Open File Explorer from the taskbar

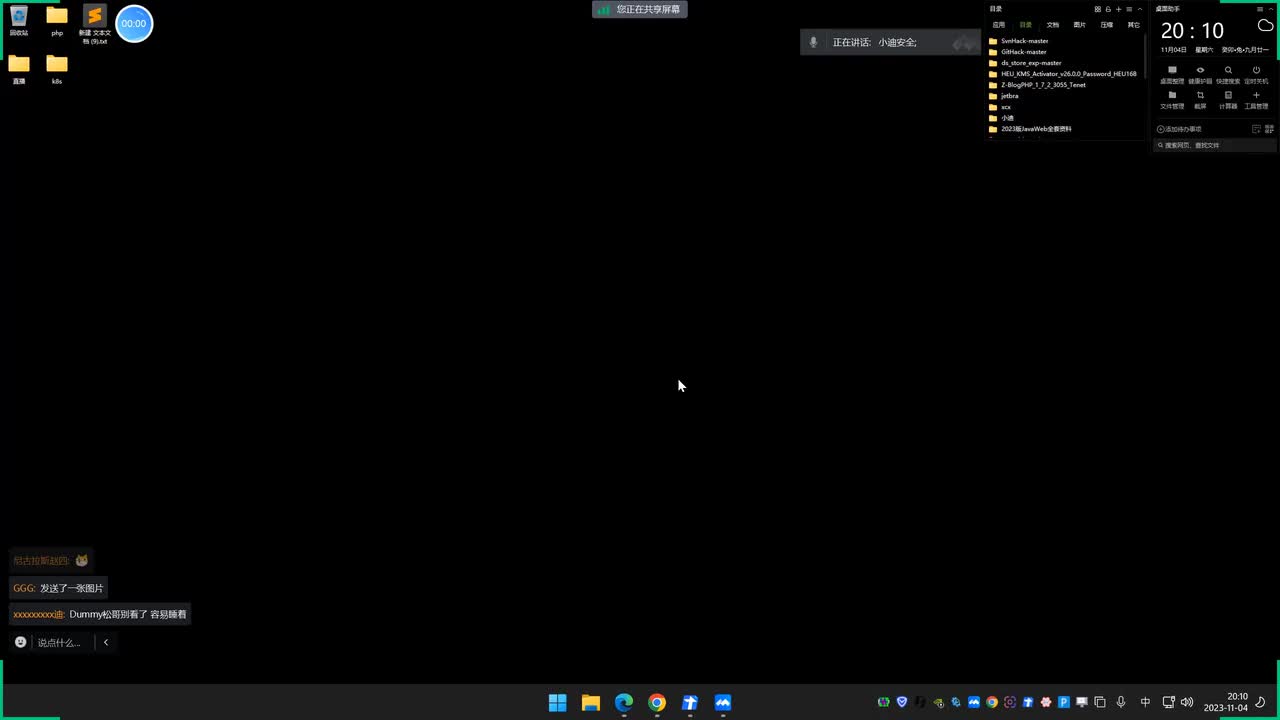pyautogui.click(x=590, y=703)
